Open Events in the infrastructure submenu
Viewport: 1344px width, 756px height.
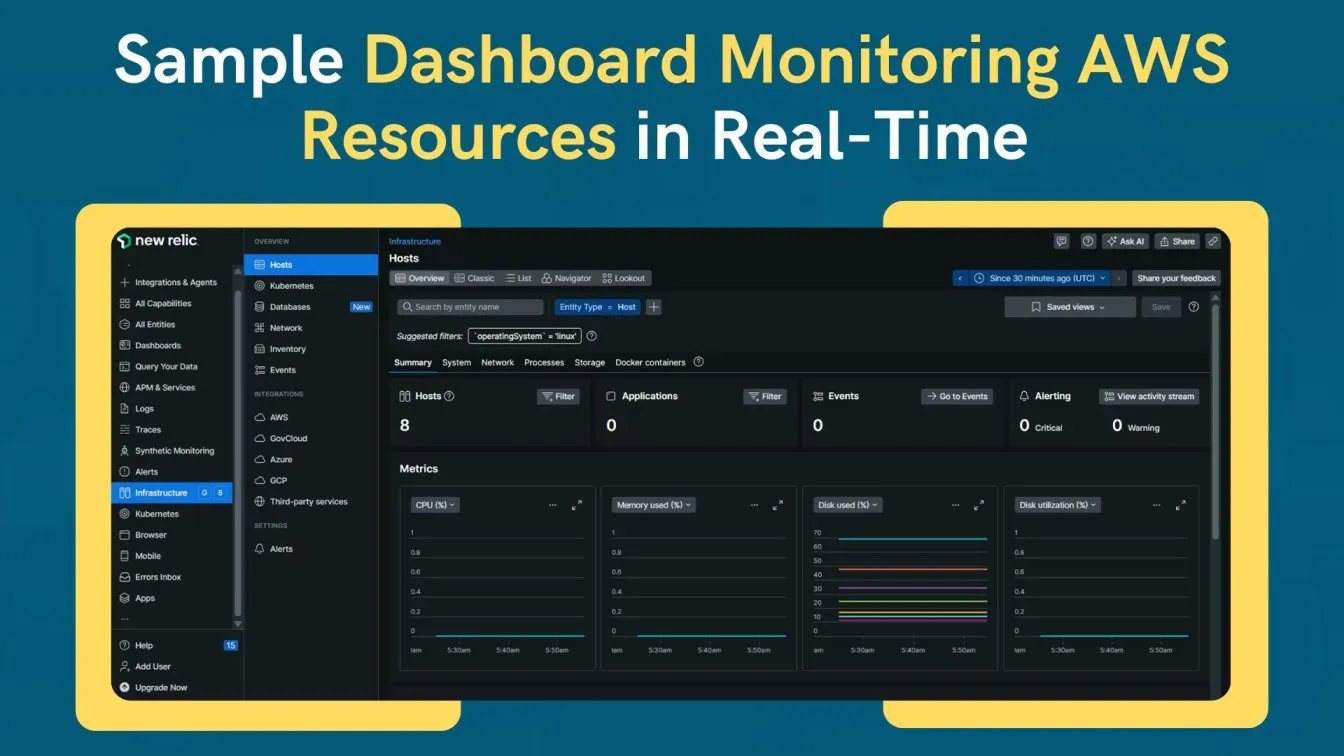pos(282,370)
